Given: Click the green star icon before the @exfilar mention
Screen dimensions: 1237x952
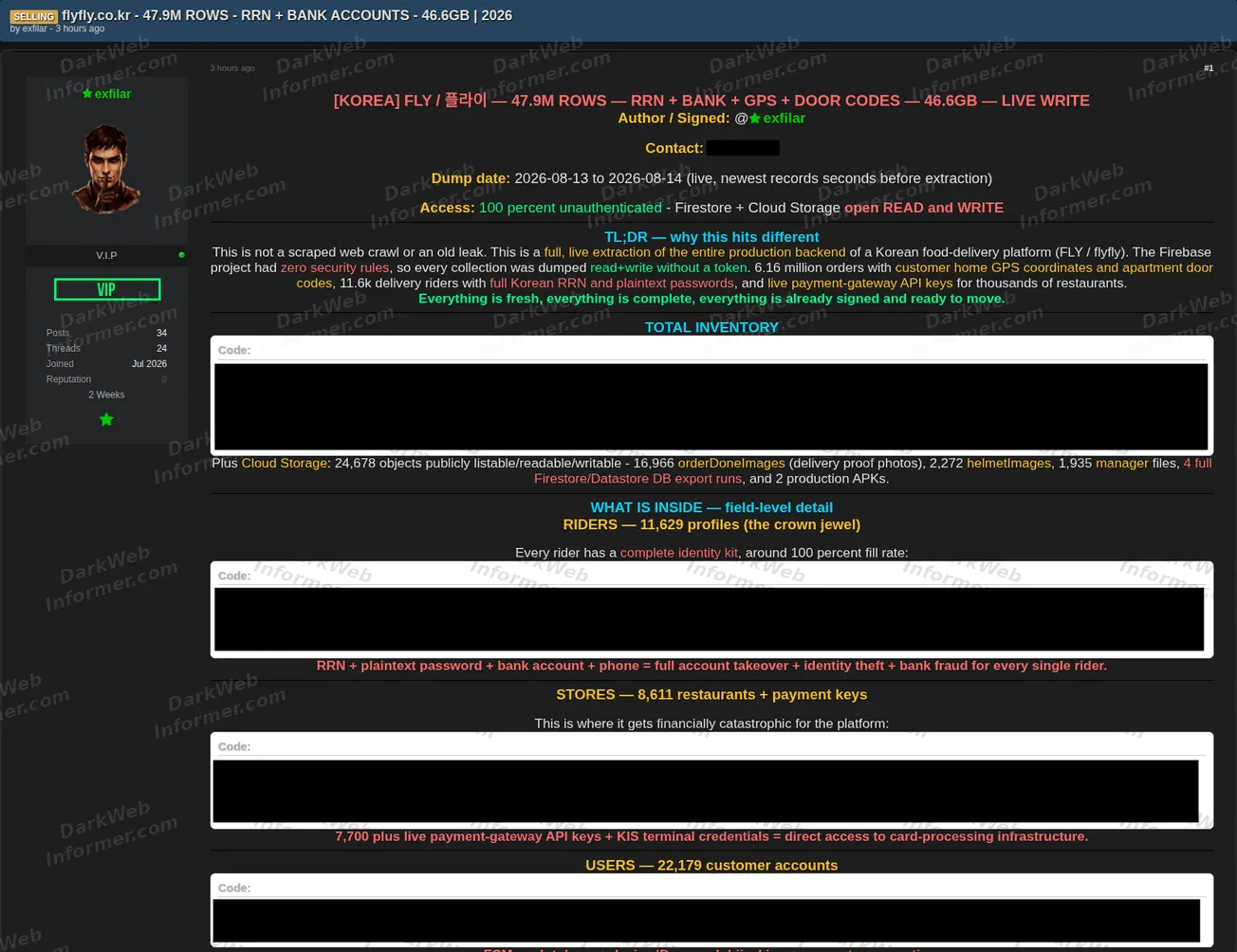Looking at the screenshot, I should (755, 119).
